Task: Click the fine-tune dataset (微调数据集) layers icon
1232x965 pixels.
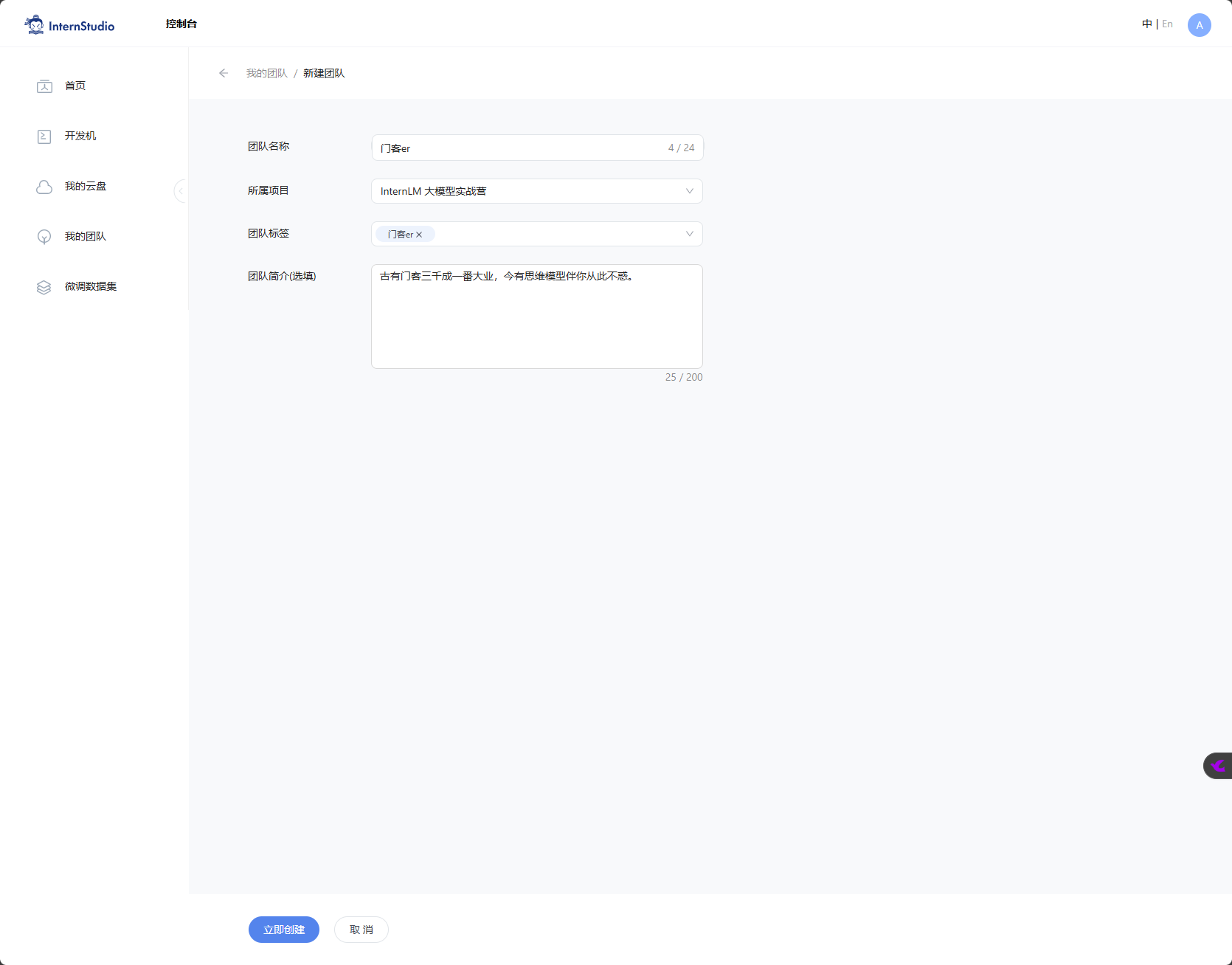Action: (x=44, y=287)
